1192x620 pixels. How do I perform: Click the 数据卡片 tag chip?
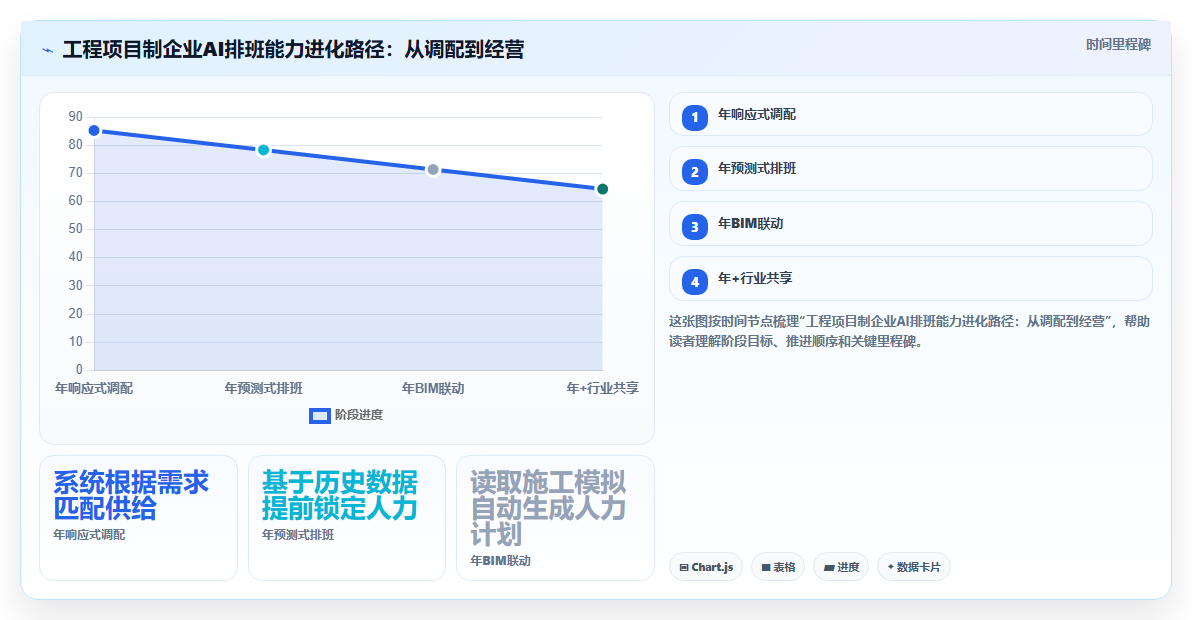click(x=914, y=567)
